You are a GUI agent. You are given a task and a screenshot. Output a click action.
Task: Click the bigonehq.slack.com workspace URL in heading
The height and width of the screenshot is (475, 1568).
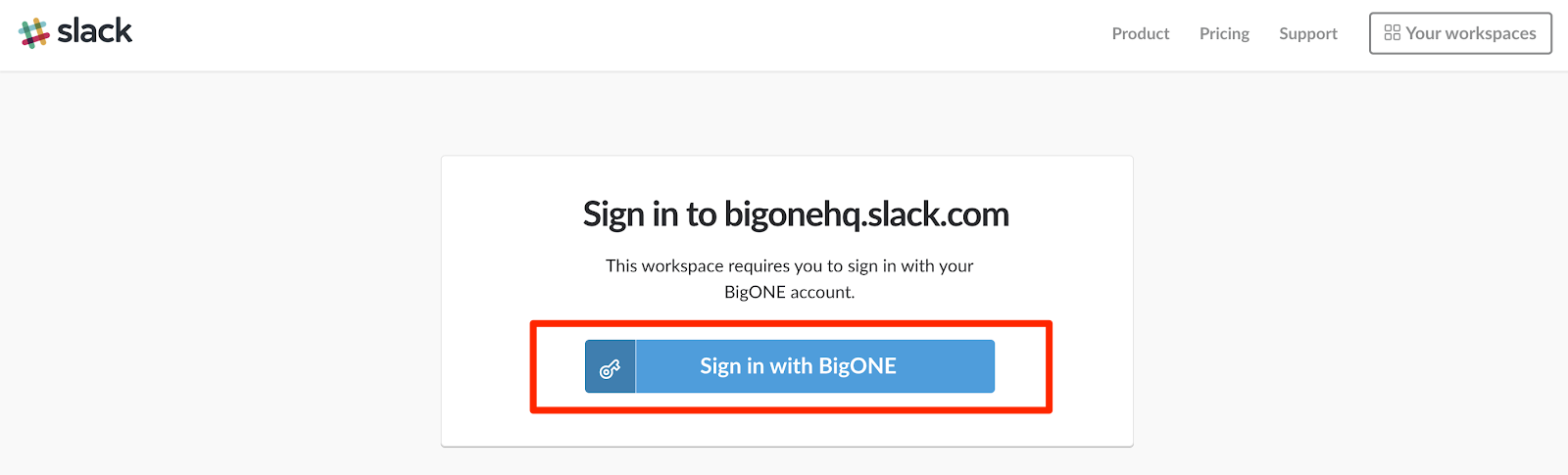(866, 214)
